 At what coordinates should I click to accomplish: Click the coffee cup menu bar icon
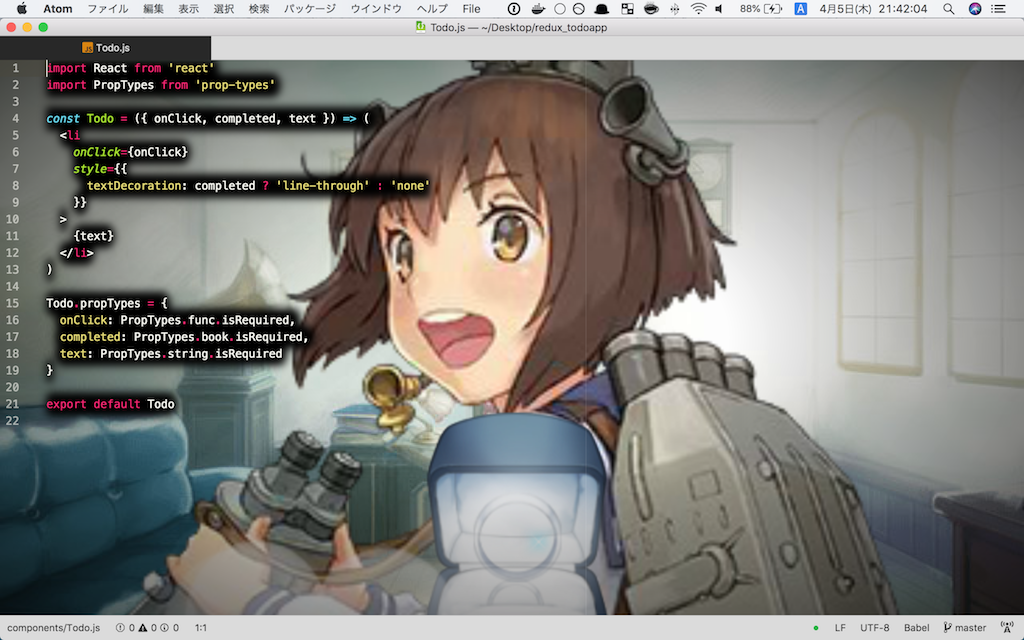(x=651, y=8)
